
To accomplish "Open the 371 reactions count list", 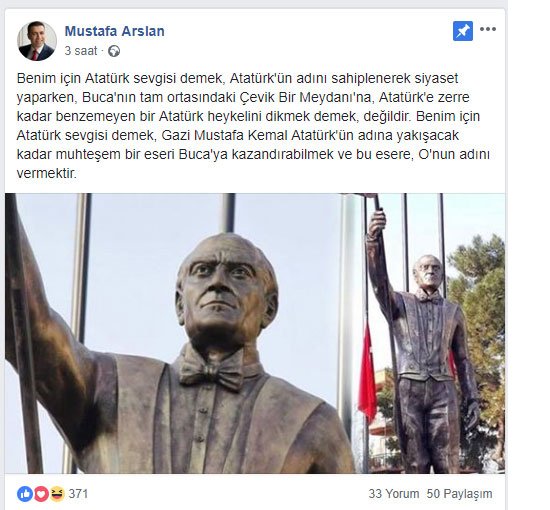I will (x=78, y=494).
